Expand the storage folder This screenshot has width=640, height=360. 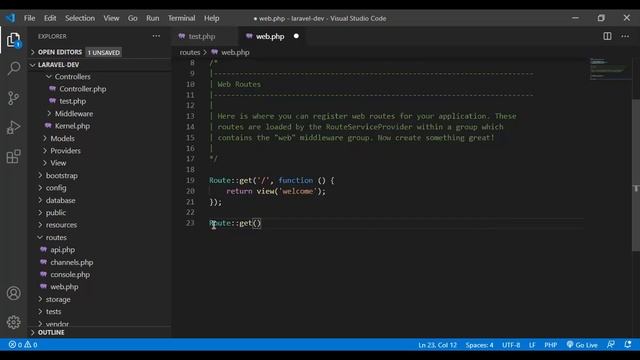[x=58, y=299]
